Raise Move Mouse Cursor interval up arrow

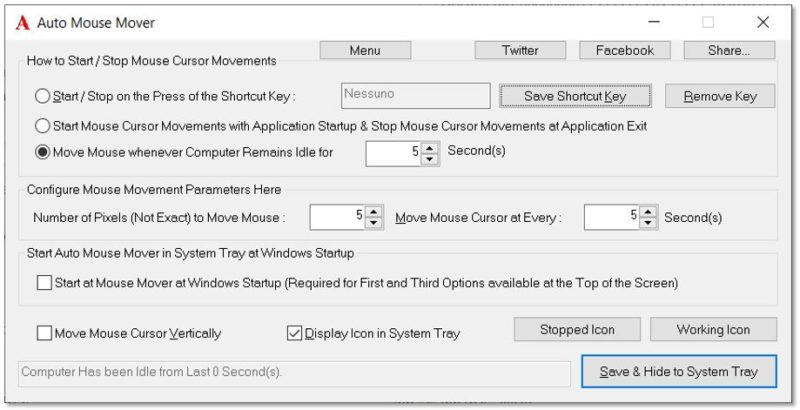click(648, 212)
